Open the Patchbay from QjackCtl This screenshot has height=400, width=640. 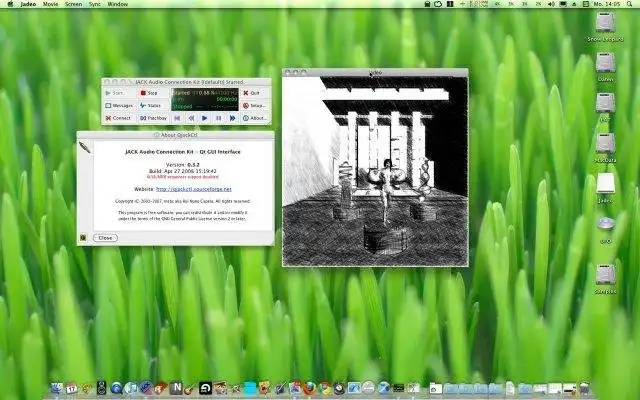point(153,118)
